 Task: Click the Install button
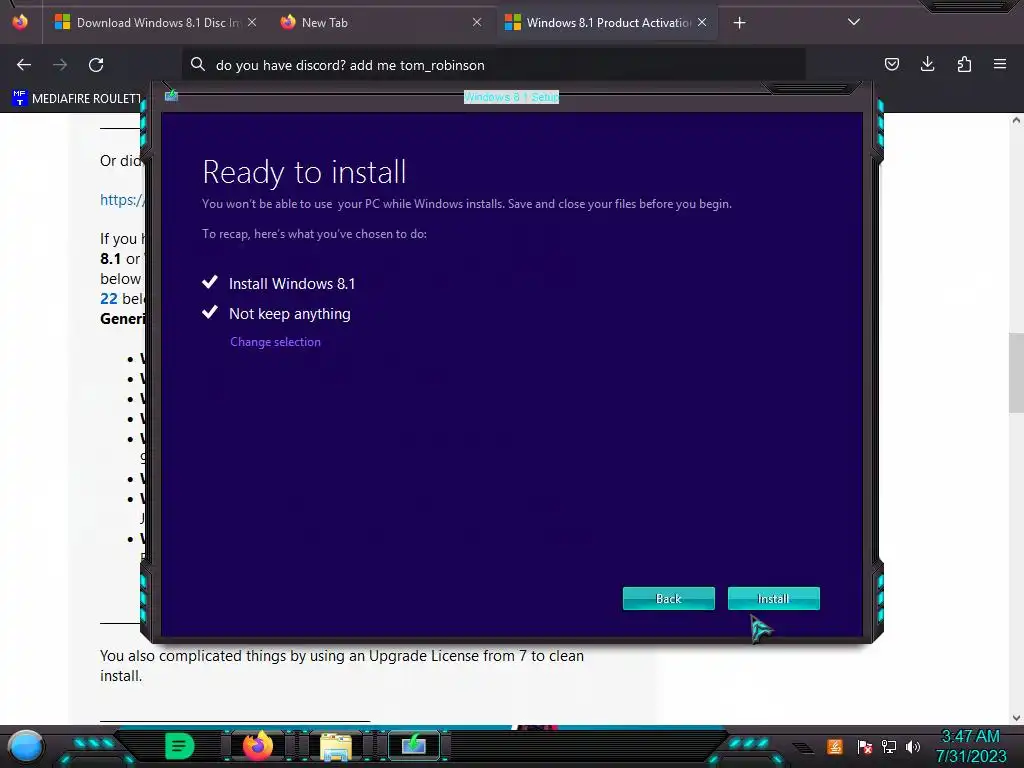tap(773, 598)
